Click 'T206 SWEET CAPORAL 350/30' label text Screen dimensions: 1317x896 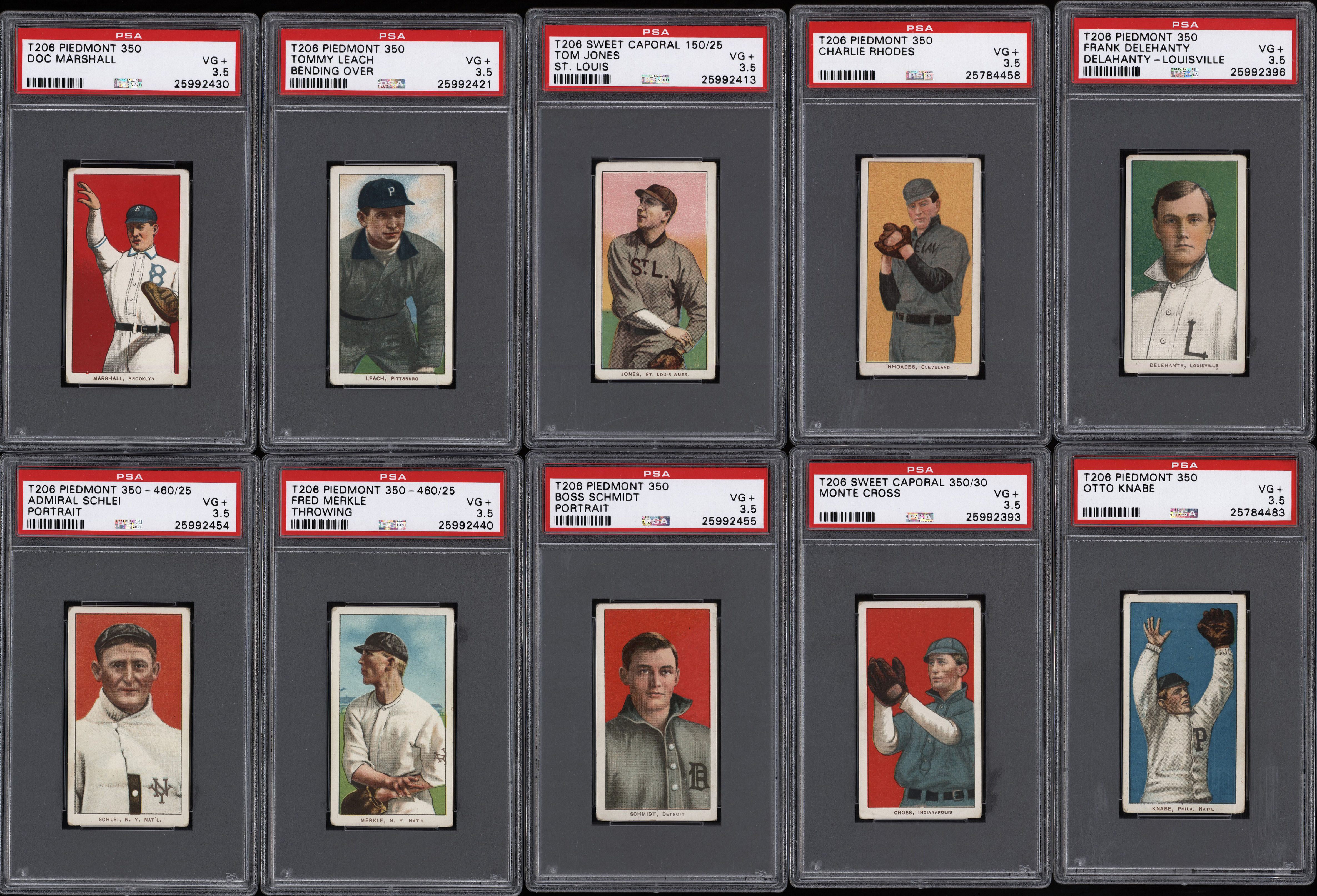pyautogui.click(x=903, y=482)
